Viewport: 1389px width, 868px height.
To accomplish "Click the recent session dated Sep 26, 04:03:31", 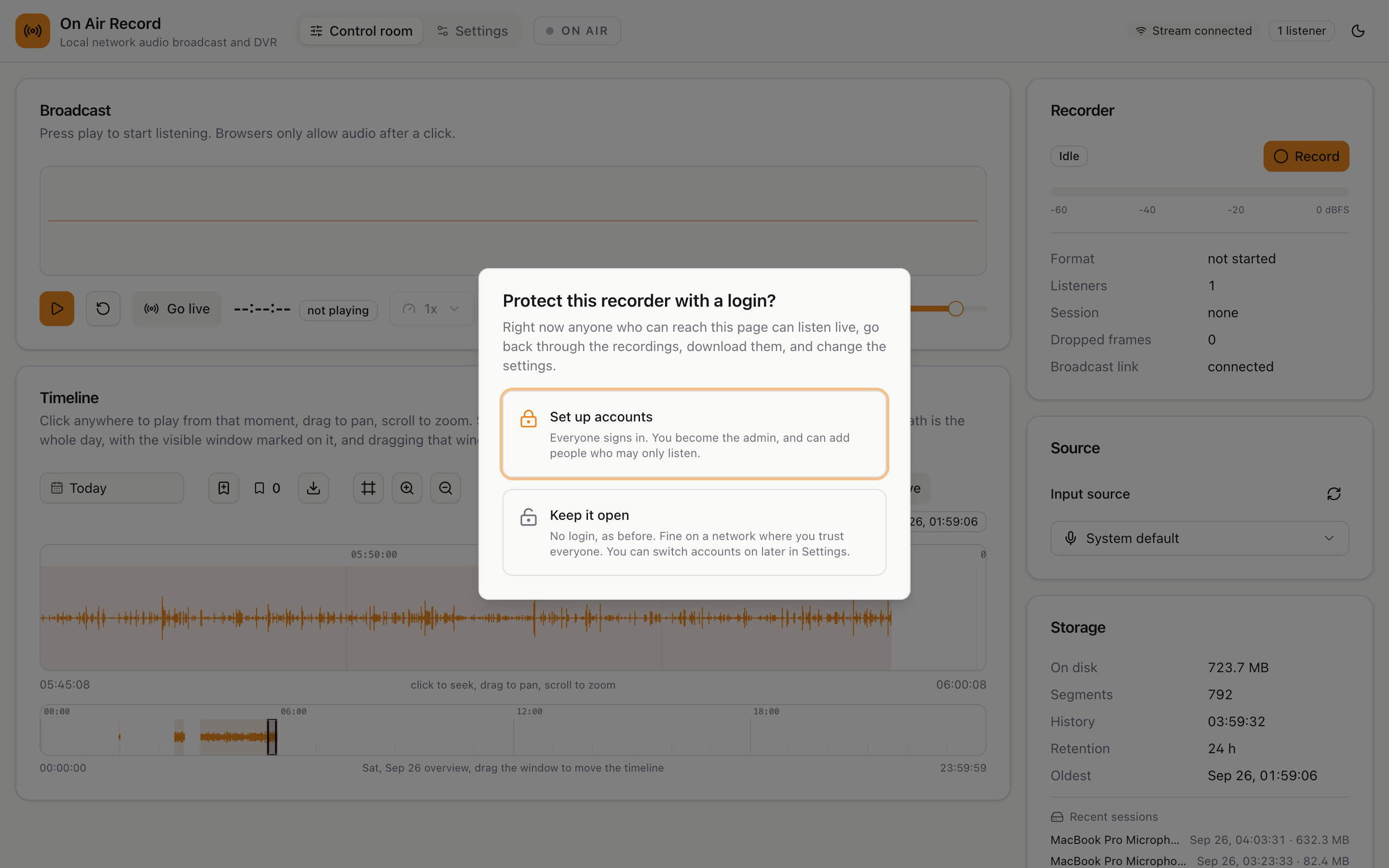I will [1199, 840].
